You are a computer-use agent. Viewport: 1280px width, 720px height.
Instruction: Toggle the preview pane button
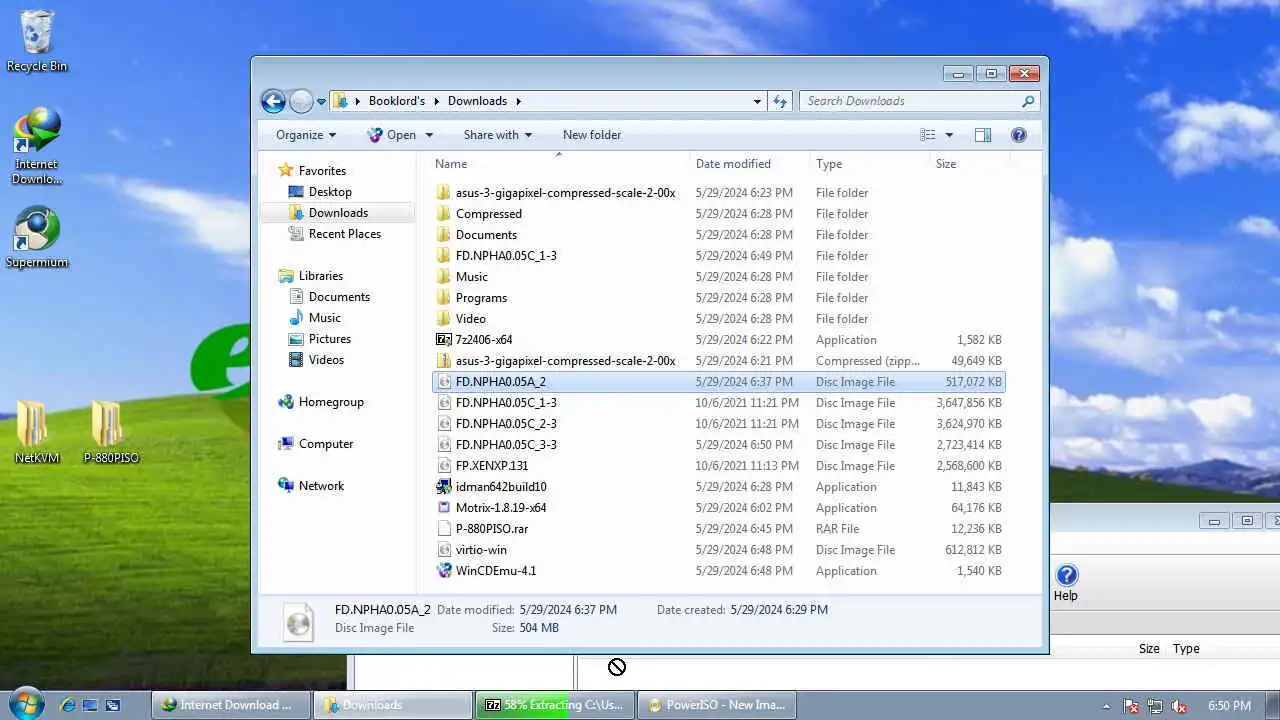(983, 135)
